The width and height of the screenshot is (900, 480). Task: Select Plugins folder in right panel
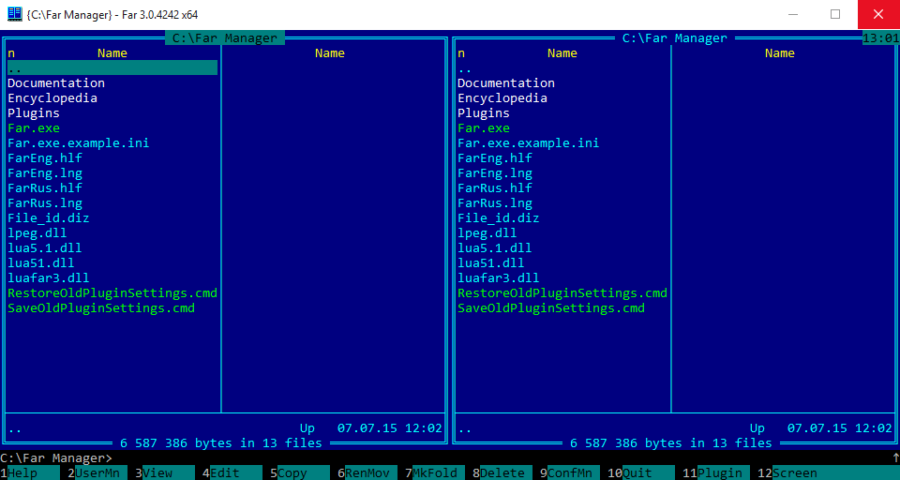point(484,113)
